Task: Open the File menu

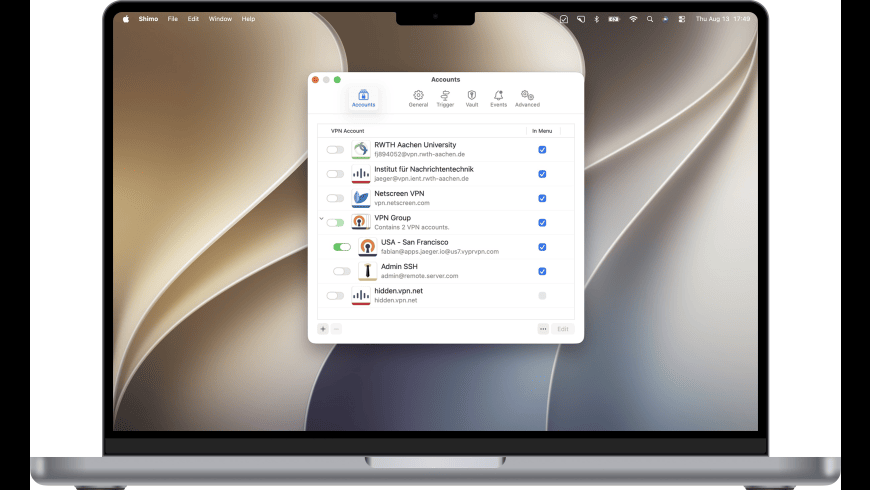Action: [173, 19]
